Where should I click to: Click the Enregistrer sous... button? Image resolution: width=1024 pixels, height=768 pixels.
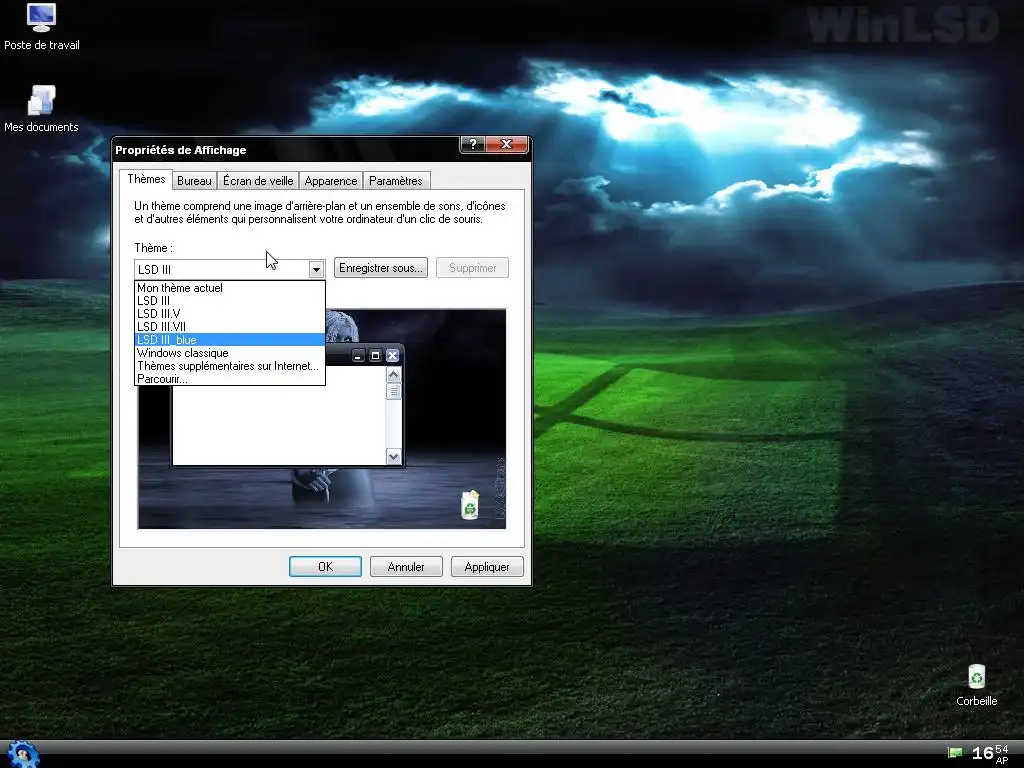tap(381, 268)
